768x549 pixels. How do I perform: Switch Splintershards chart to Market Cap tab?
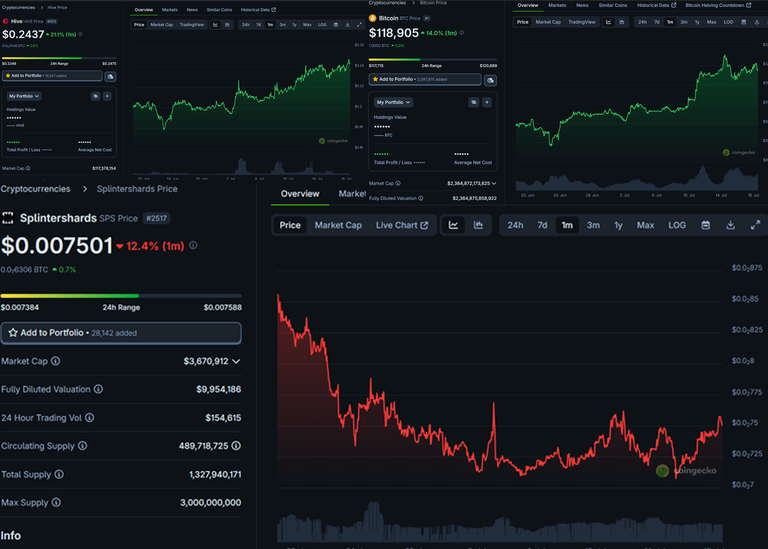coord(338,225)
